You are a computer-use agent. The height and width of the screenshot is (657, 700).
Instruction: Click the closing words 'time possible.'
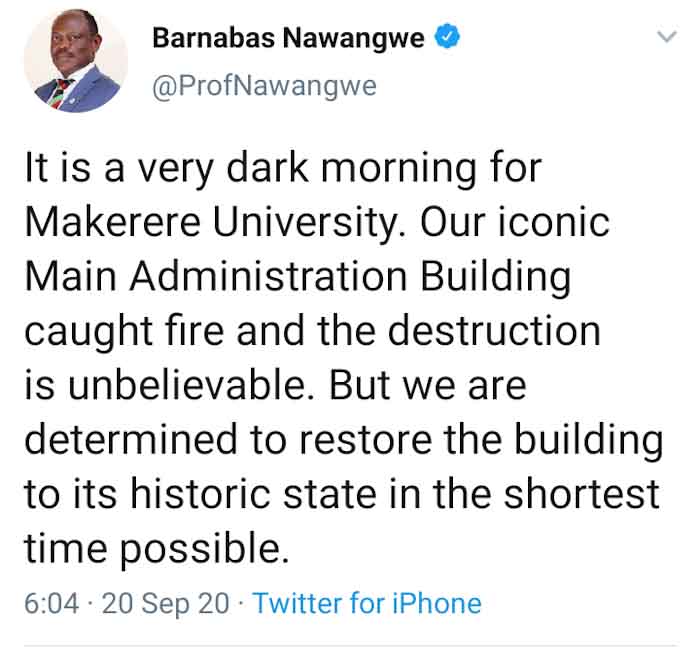pyautogui.click(x=157, y=548)
